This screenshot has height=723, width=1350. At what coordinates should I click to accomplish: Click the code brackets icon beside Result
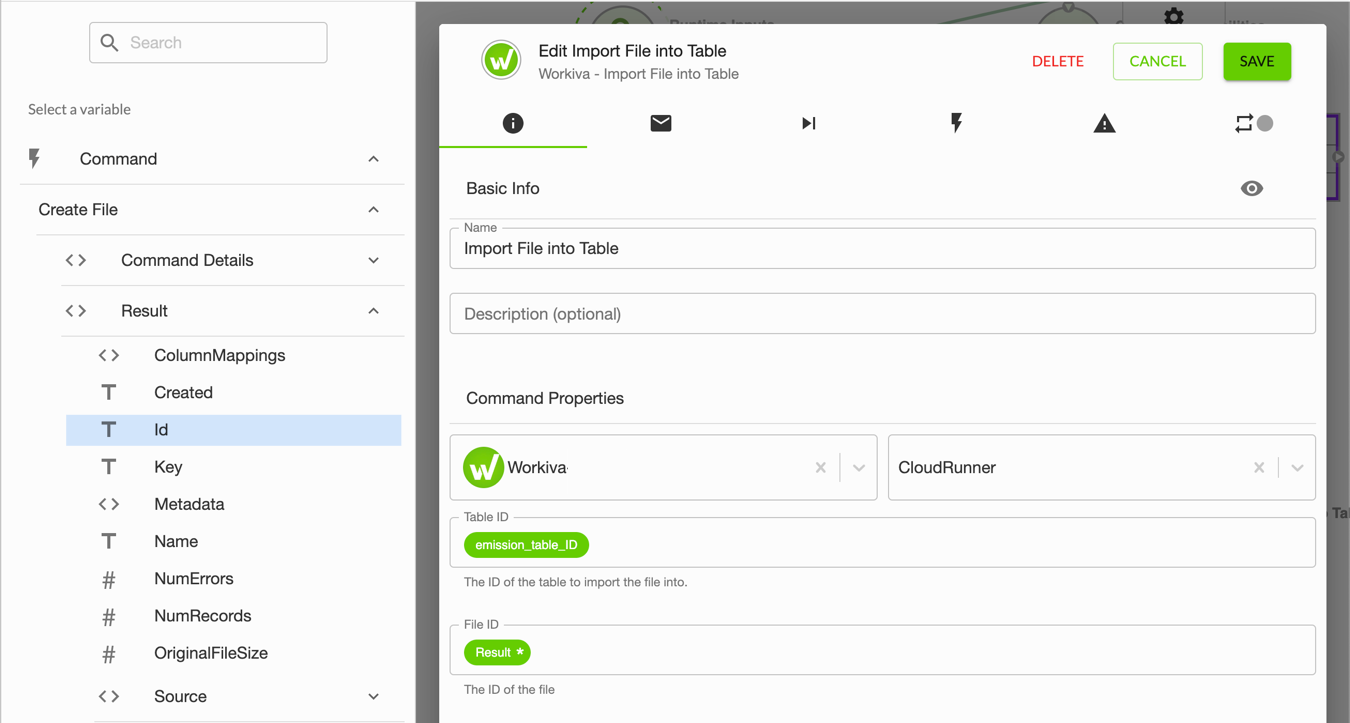coord(76,311)
